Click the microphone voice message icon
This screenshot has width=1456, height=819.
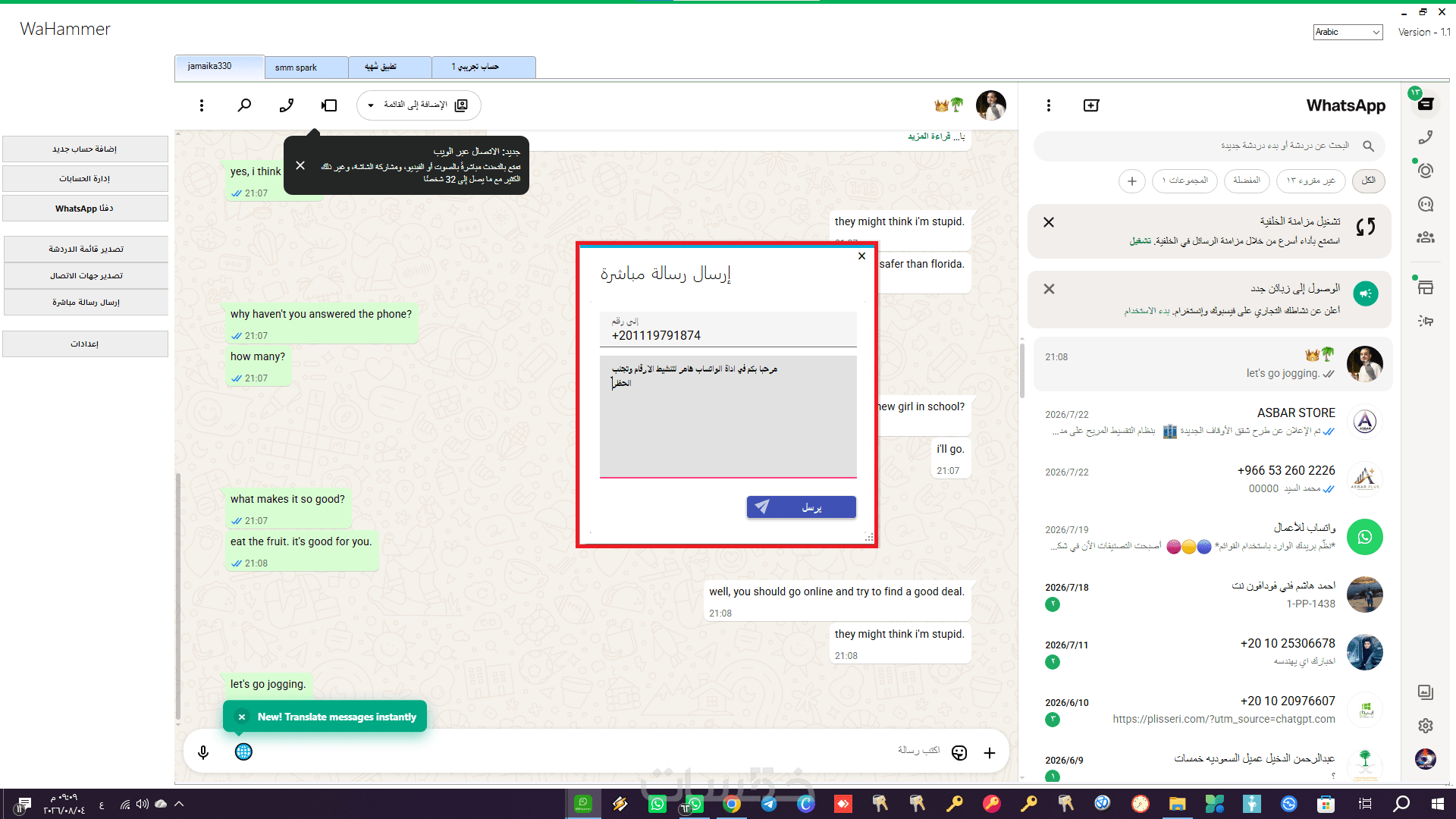point(203,752)
